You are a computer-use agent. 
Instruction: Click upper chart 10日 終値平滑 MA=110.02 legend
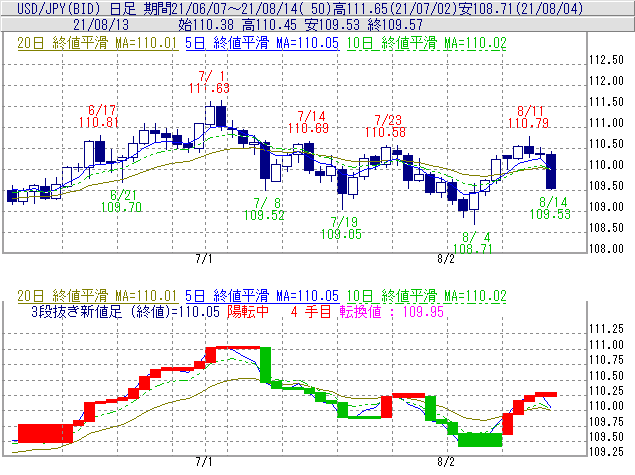click(426, 43)
